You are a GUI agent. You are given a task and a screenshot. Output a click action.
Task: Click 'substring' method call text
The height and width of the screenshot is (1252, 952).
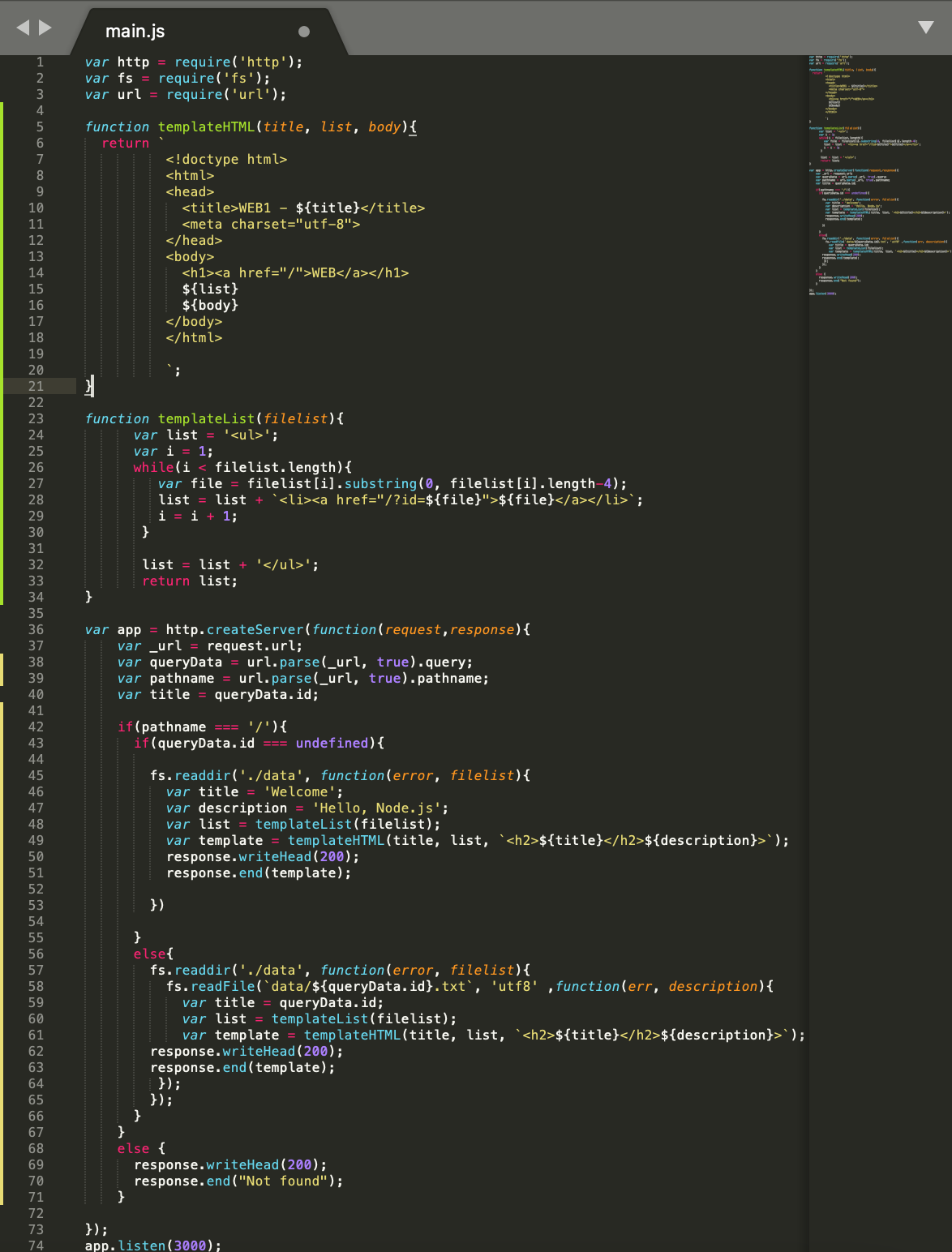(380, 483)
